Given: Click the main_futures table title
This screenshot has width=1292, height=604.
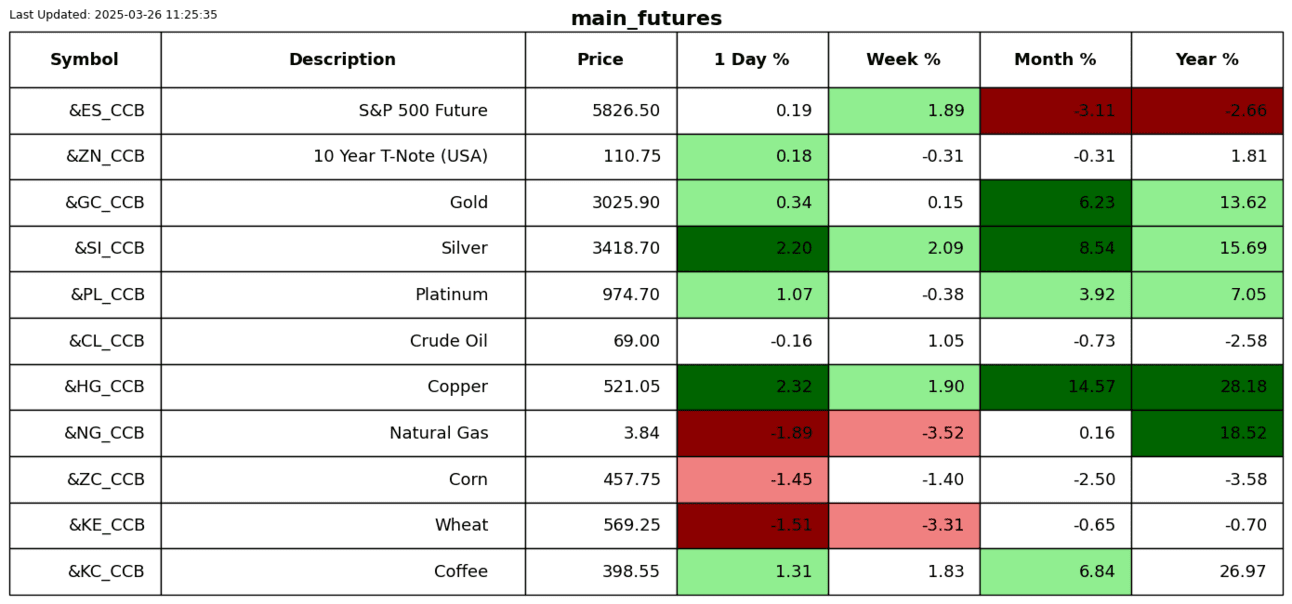Looking at the screenshot, I should (646, 19).
